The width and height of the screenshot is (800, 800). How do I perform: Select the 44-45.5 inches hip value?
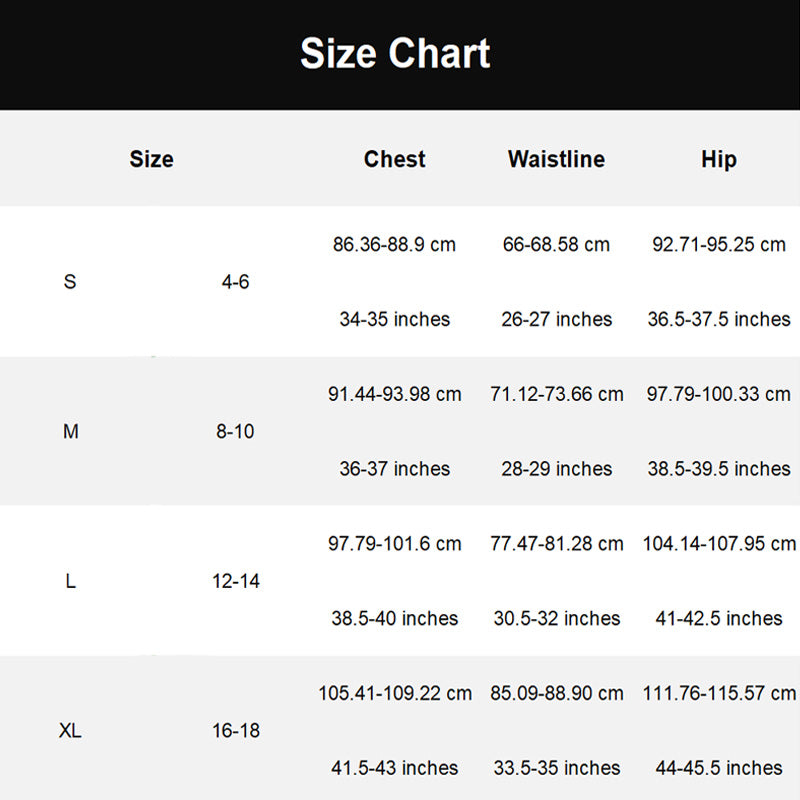tap(718, 768)
